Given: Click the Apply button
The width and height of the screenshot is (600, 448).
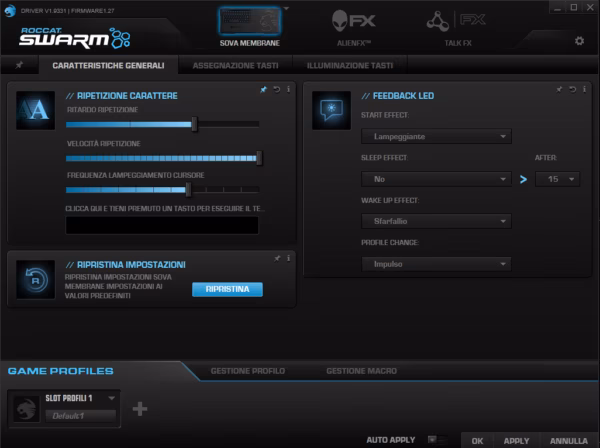Looking at the screenshot, I should click(516, 441).
